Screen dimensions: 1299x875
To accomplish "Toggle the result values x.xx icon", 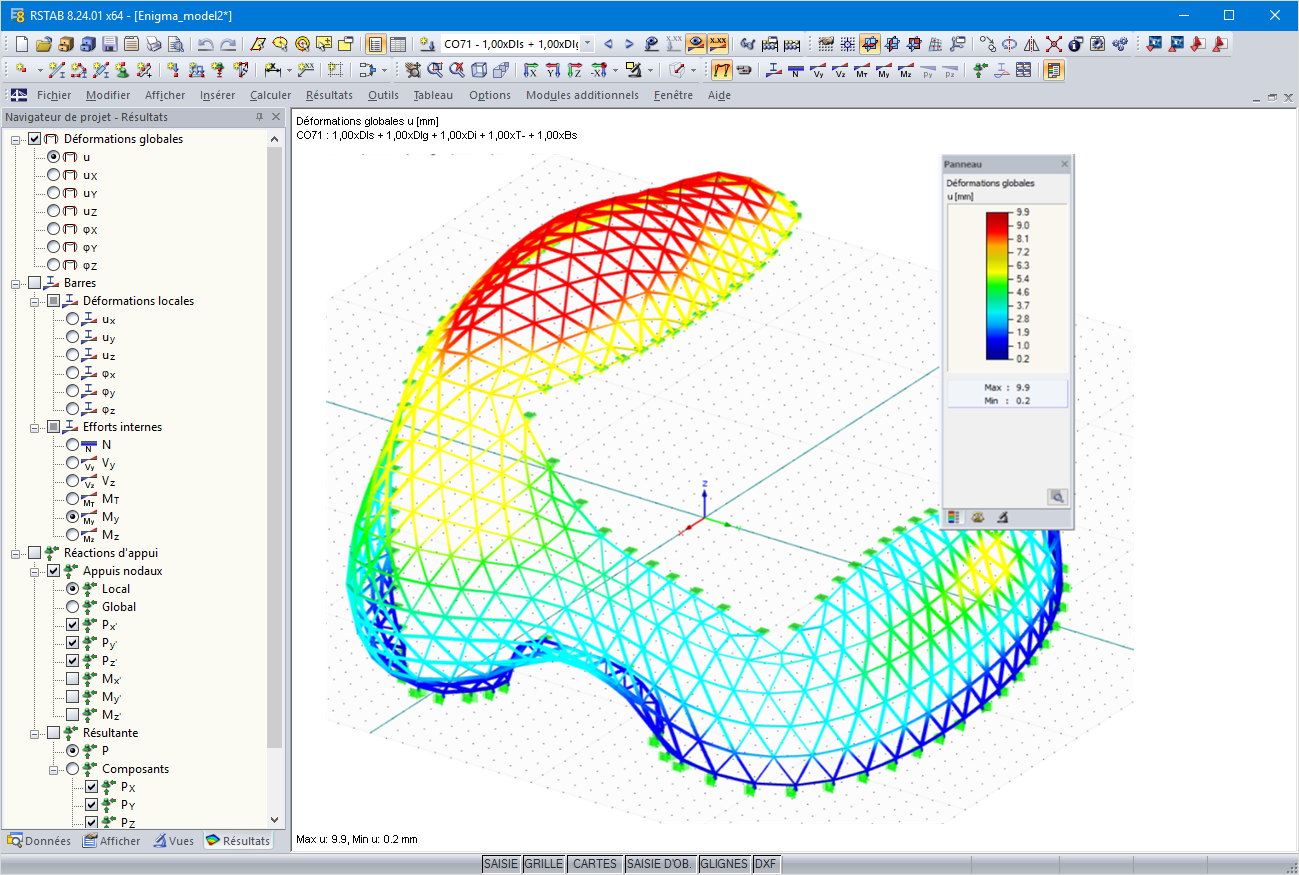I will pyautogui.click(x=718, y=44).
